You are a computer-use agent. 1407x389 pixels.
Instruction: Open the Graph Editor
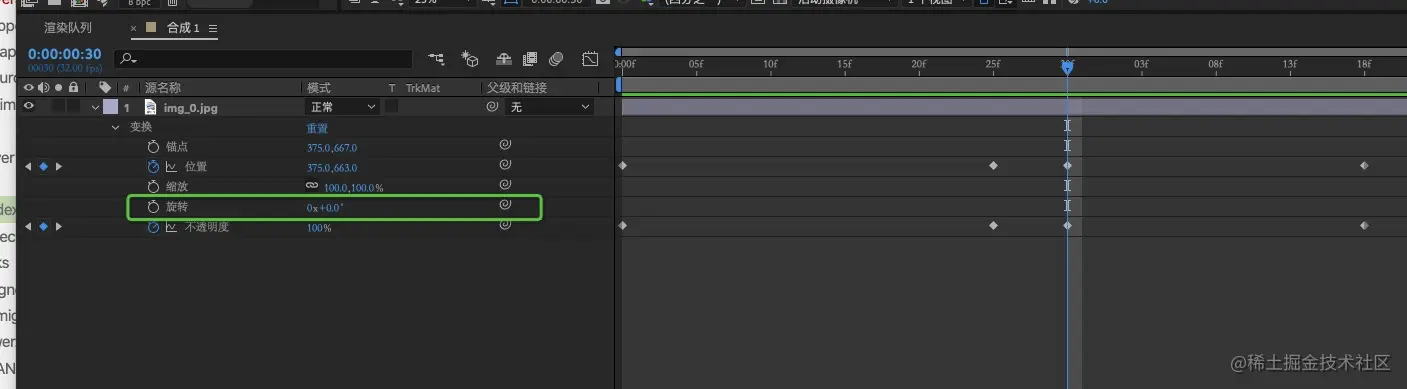pyautogui.click(x=590, y=59)
